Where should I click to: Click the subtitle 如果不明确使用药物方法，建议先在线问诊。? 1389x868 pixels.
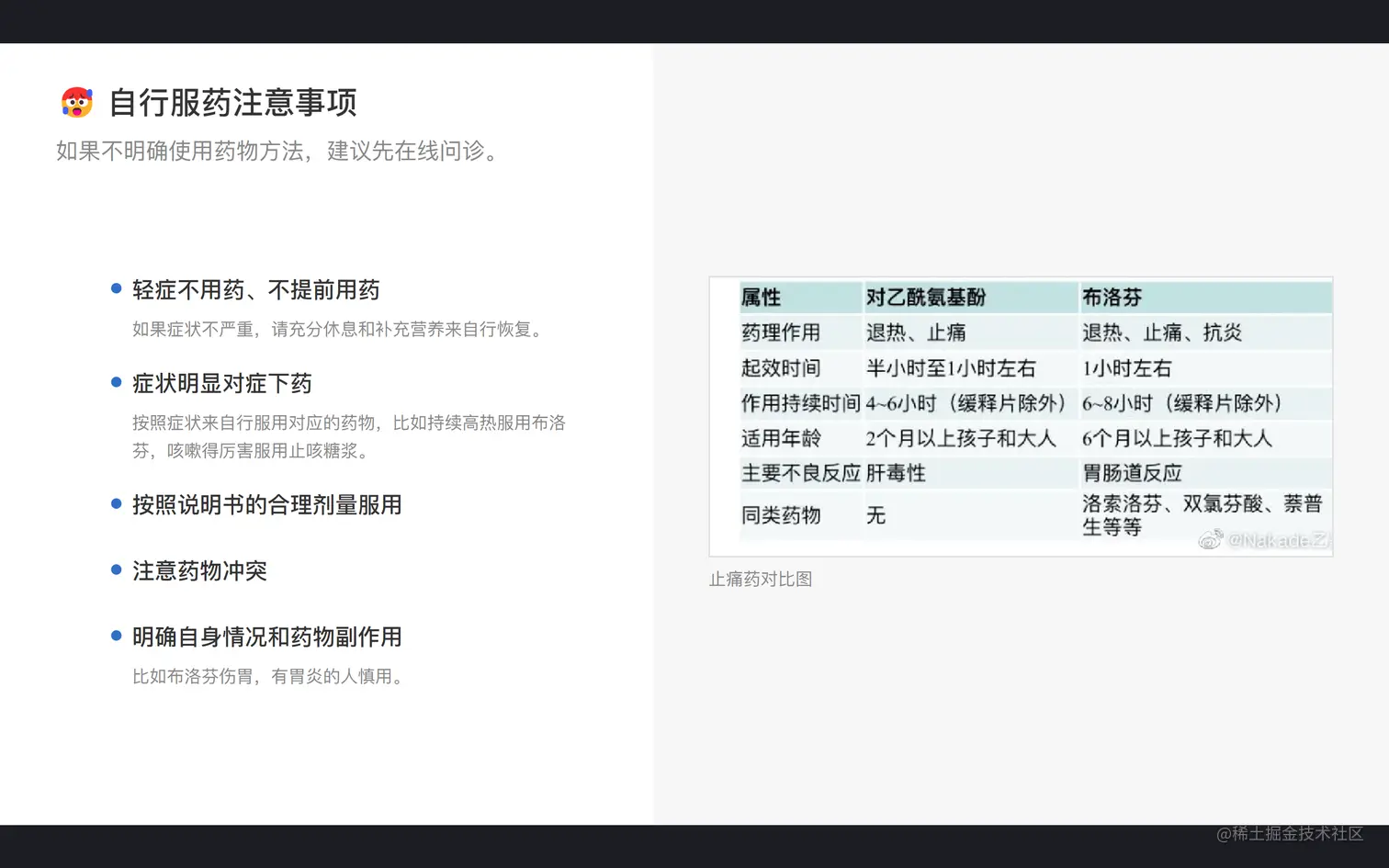point(280,151)
